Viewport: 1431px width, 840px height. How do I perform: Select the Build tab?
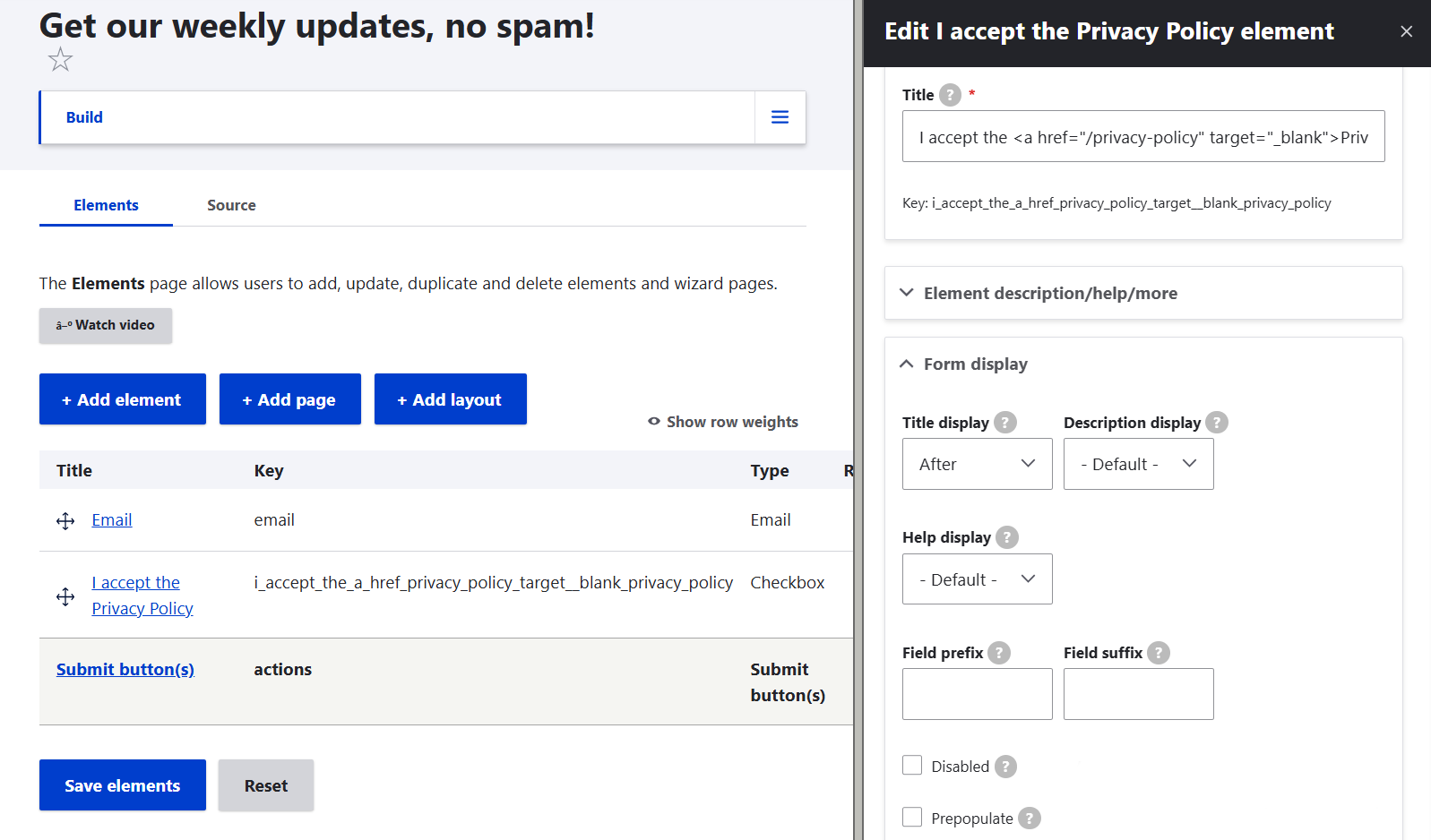click(x=84, y=117)
